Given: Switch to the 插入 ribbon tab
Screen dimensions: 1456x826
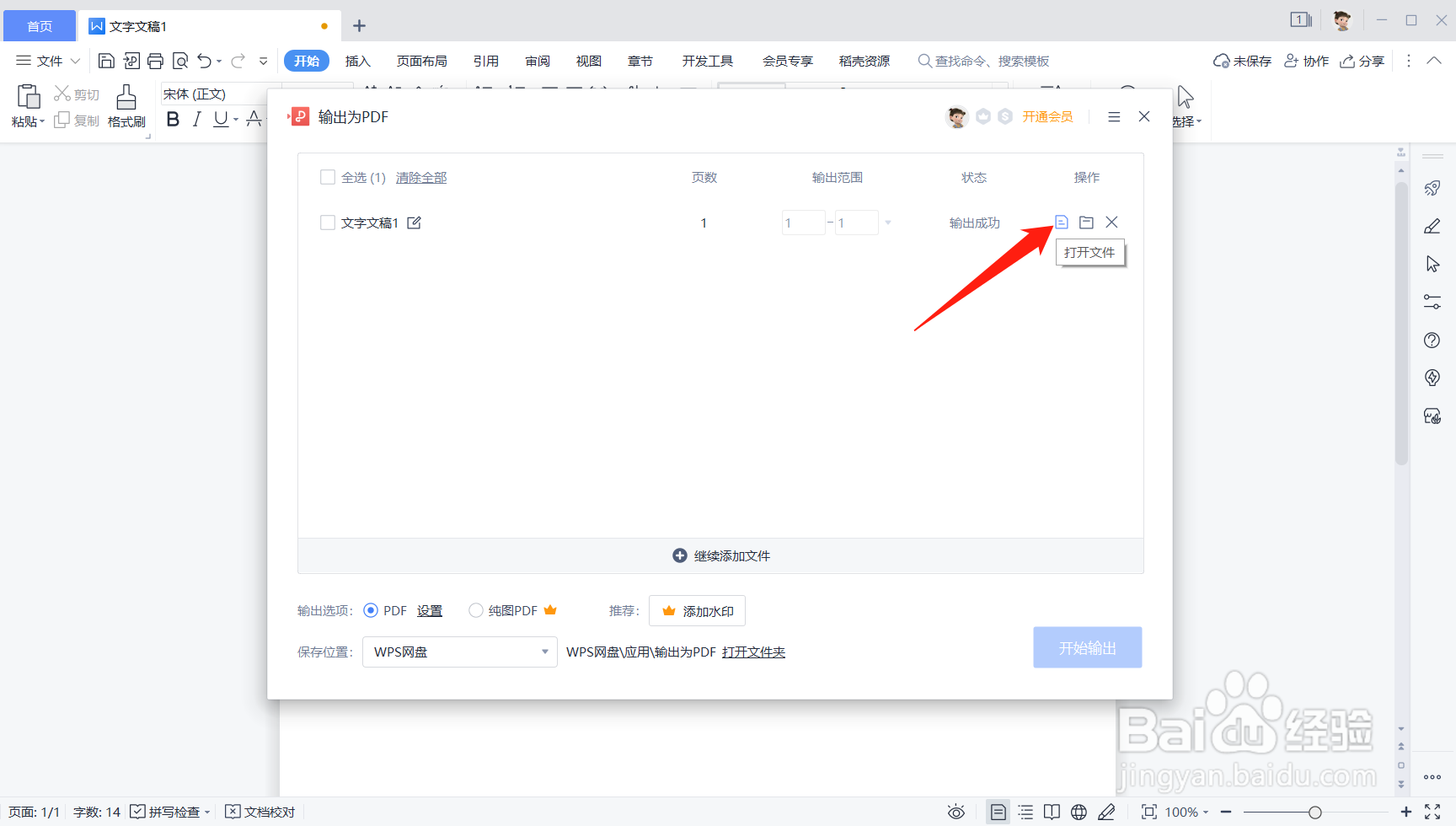Looking at the screenshot, I should tap(357, 60).
